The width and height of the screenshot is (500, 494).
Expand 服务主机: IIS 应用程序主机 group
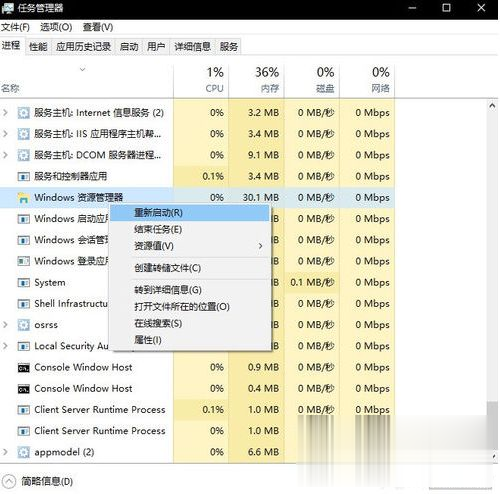(5, 134)
